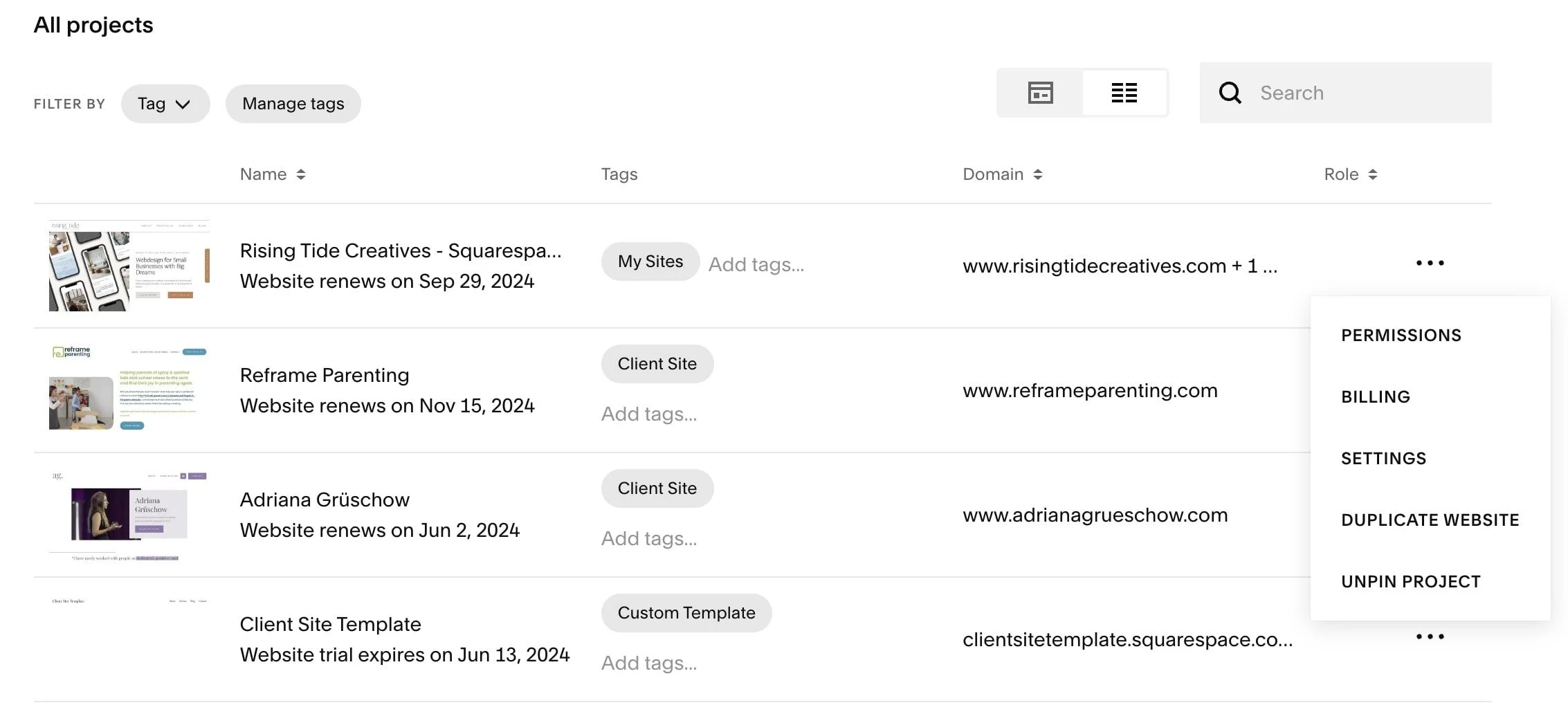The image size is (1568, 714).
Task: Click 'Website renews on Sep 29, 2024'
Action: pos(387,281)
